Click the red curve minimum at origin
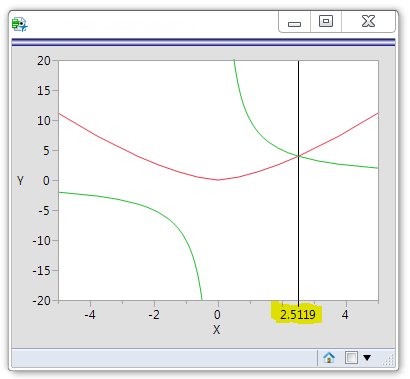410x379 pixels. 218,180
